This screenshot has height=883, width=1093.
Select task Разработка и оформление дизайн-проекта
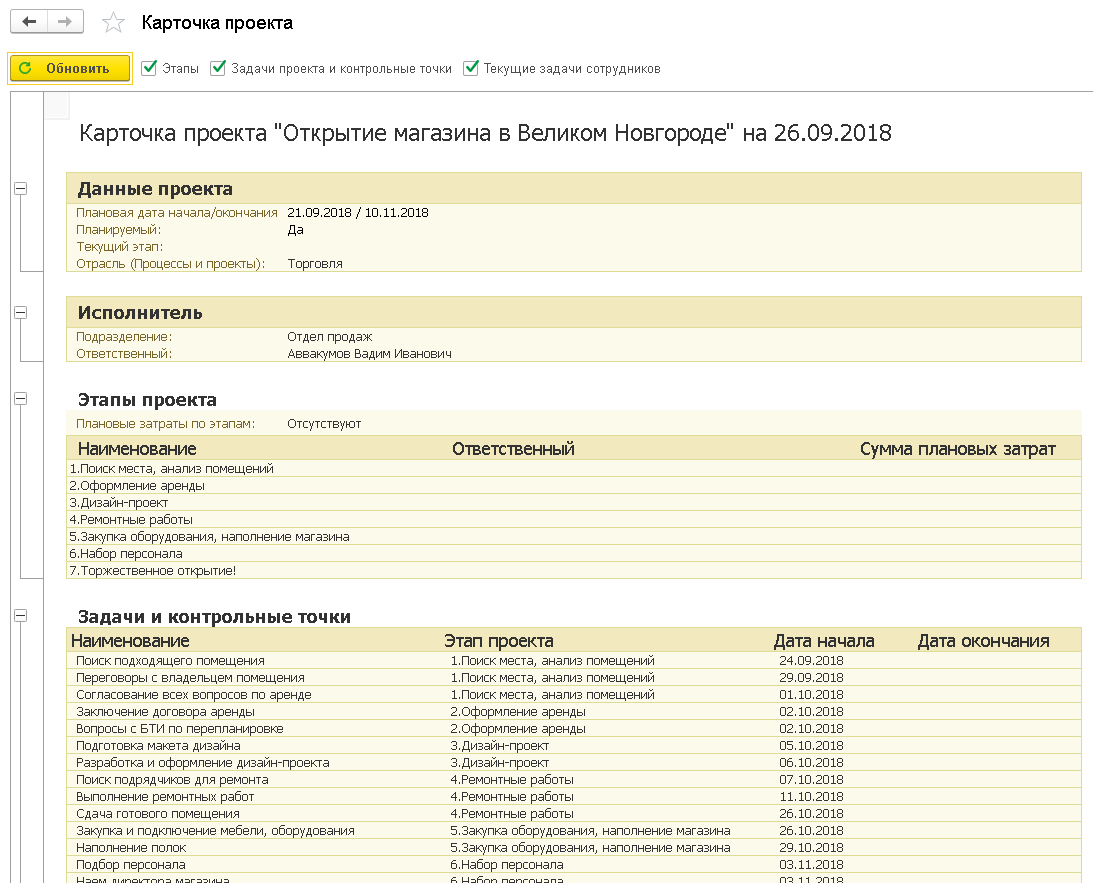tap(203, 762)
